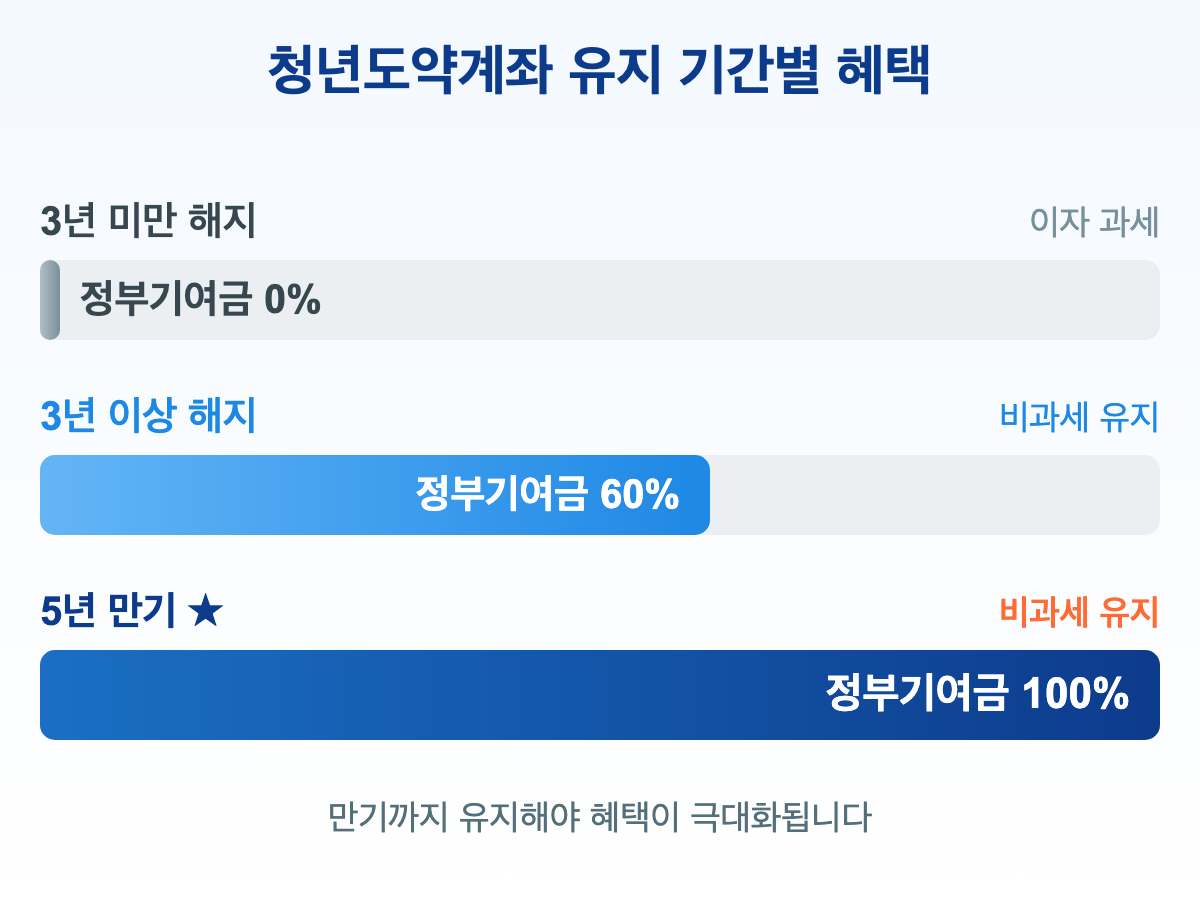Select the 3년 미만 해지 heading
The width and height of the screenshot is (1200, 900).
[x=148, y=221]
